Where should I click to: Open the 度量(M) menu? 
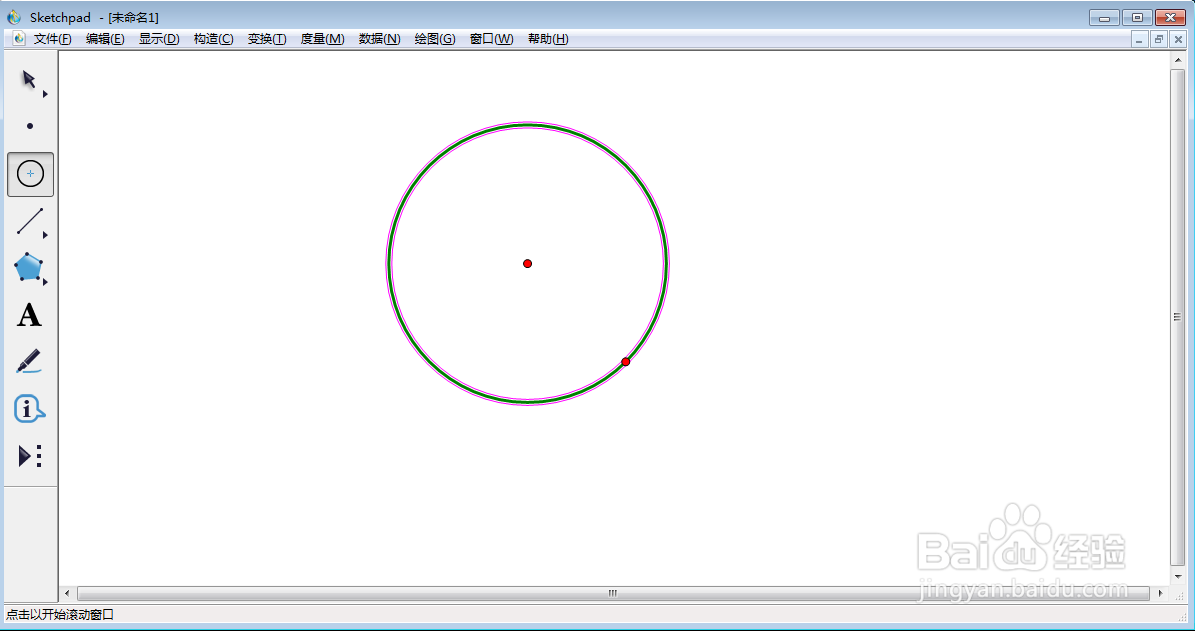click(322, 39)
